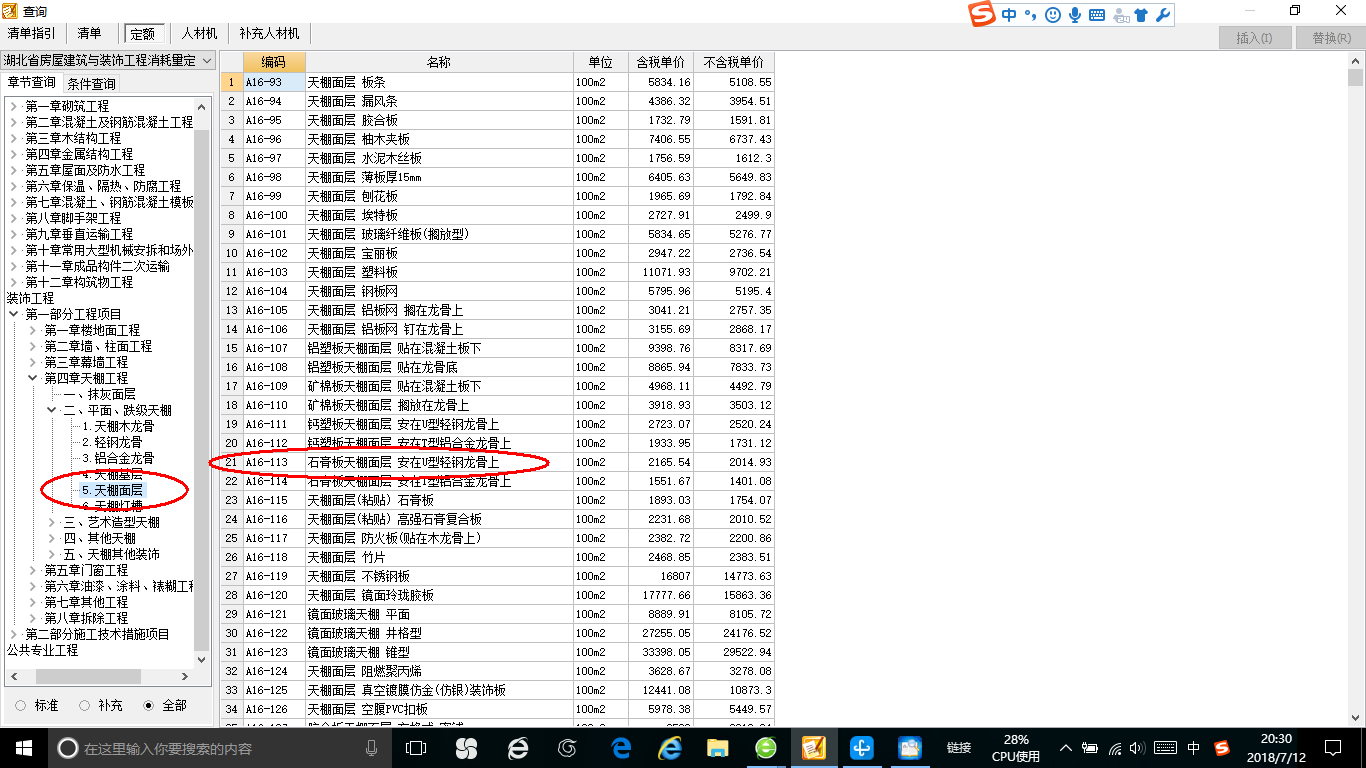This screenshot has height=768, width=1366.
Task: Open Task View on the taskbar
Action: 416,748
